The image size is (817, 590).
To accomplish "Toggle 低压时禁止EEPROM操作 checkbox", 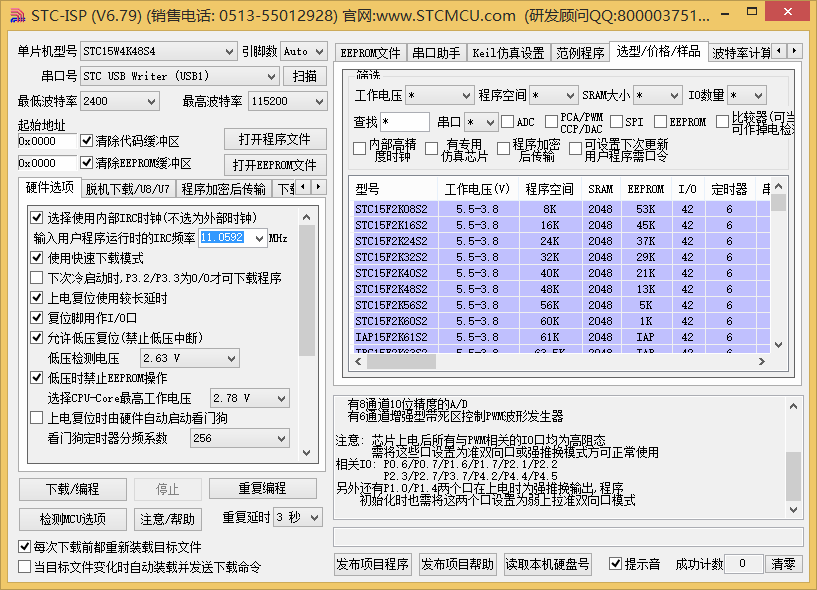I will tap(36, 378).
